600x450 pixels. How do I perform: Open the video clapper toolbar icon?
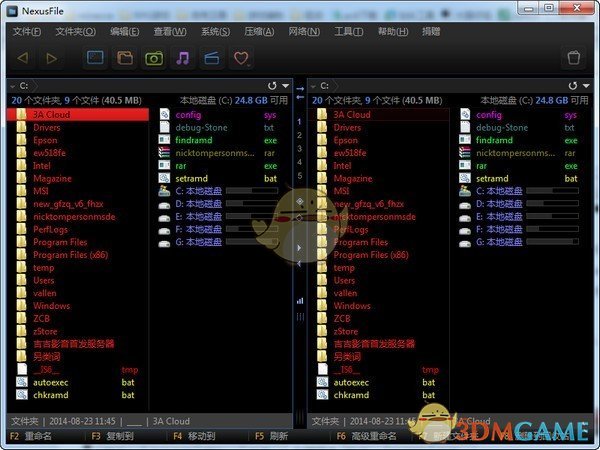(212, 58)
